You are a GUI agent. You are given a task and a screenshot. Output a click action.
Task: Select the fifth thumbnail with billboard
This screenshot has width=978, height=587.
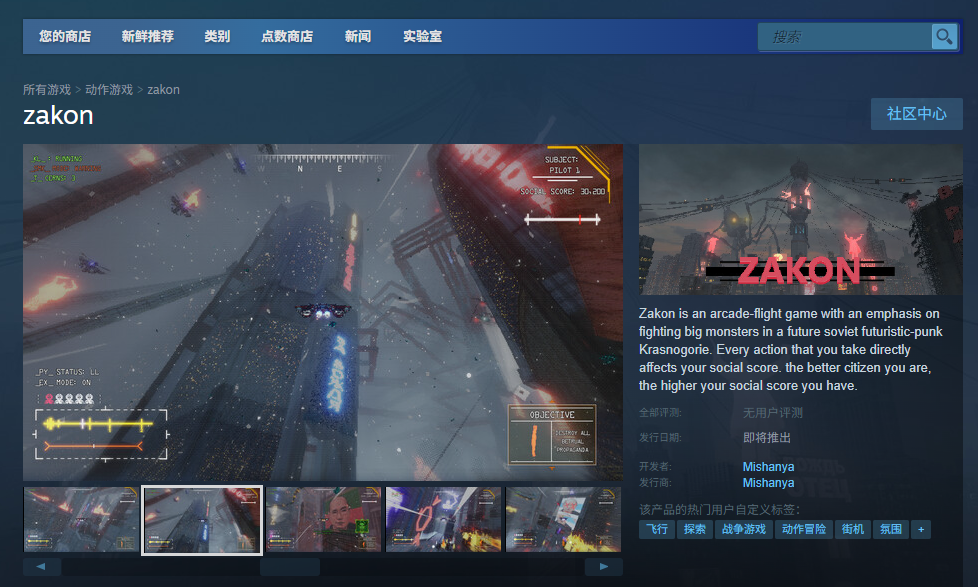[564, 520]
